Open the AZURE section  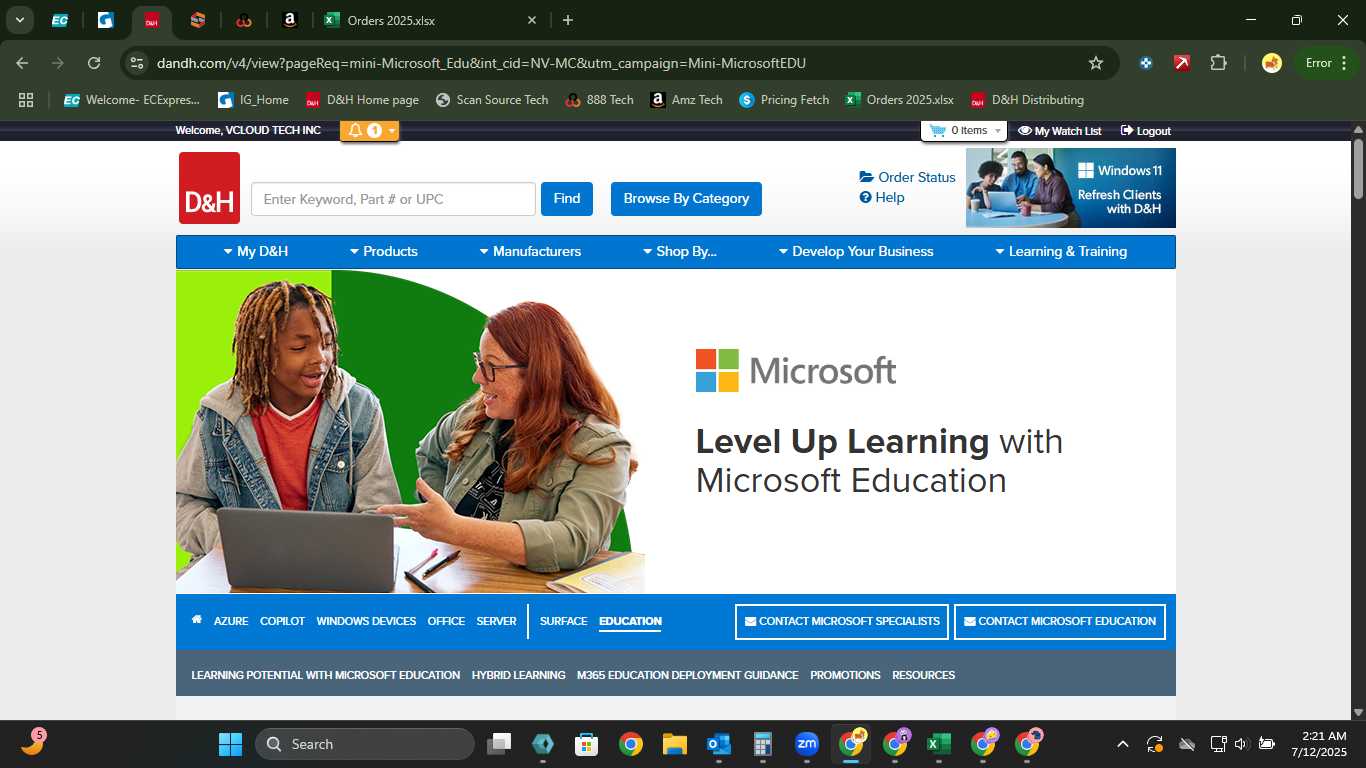tap(231, 621)
